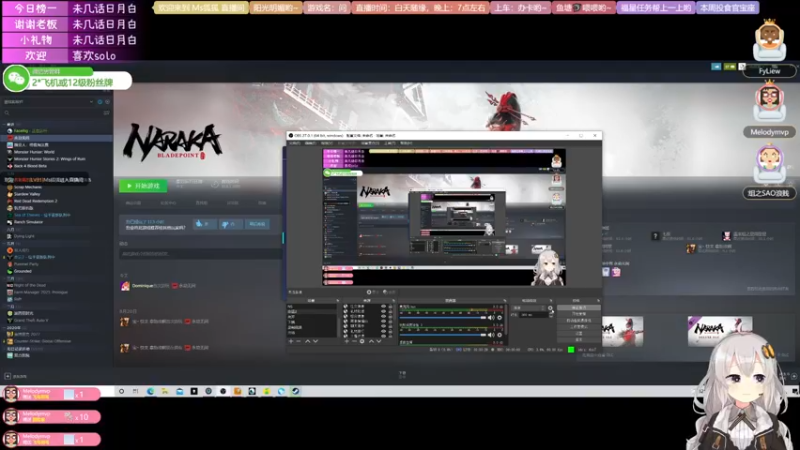Toggle recent-sort clock icon in Steam library
Image resolution: width=800 pixels, height=450 pixels.
(x=100, y=102)
